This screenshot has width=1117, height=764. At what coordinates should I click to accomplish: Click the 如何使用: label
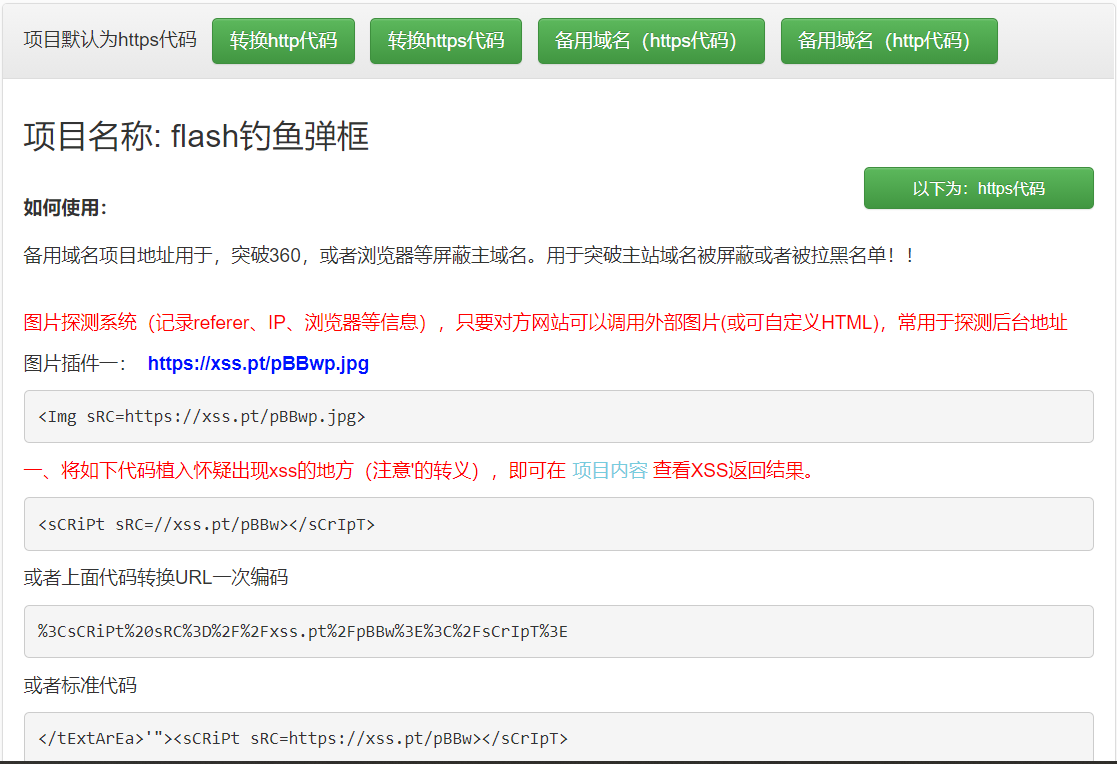[65, 207]
